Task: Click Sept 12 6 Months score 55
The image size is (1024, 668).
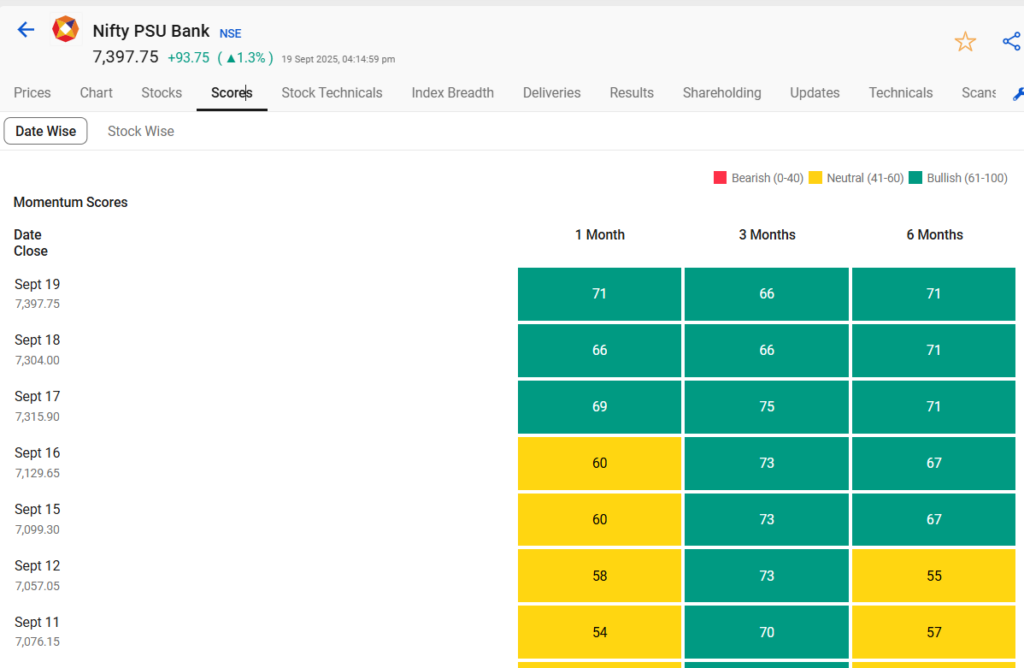Action: [934, 576]
